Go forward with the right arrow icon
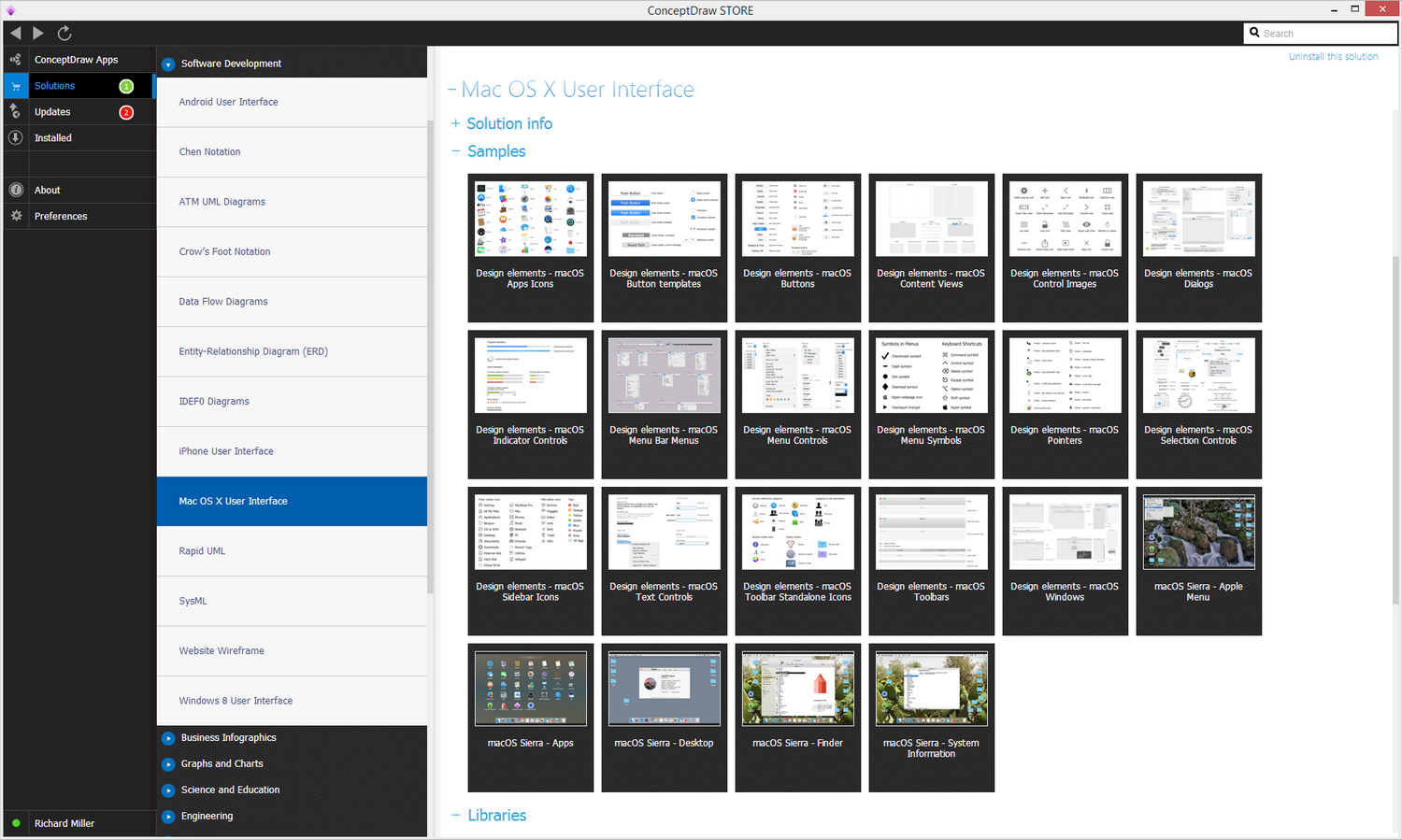This screenshot has width=1402, height=840. [38, 33]
